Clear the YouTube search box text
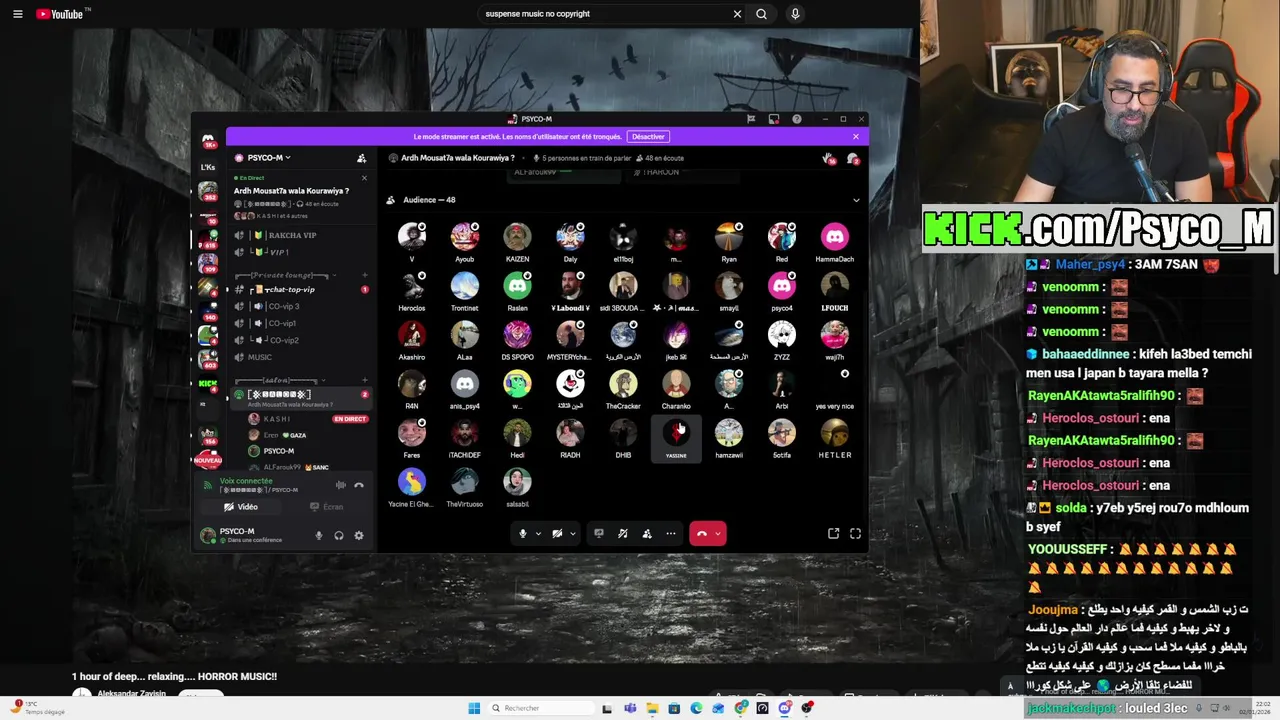Screen dimensions: 1280x720 point(737,14)
